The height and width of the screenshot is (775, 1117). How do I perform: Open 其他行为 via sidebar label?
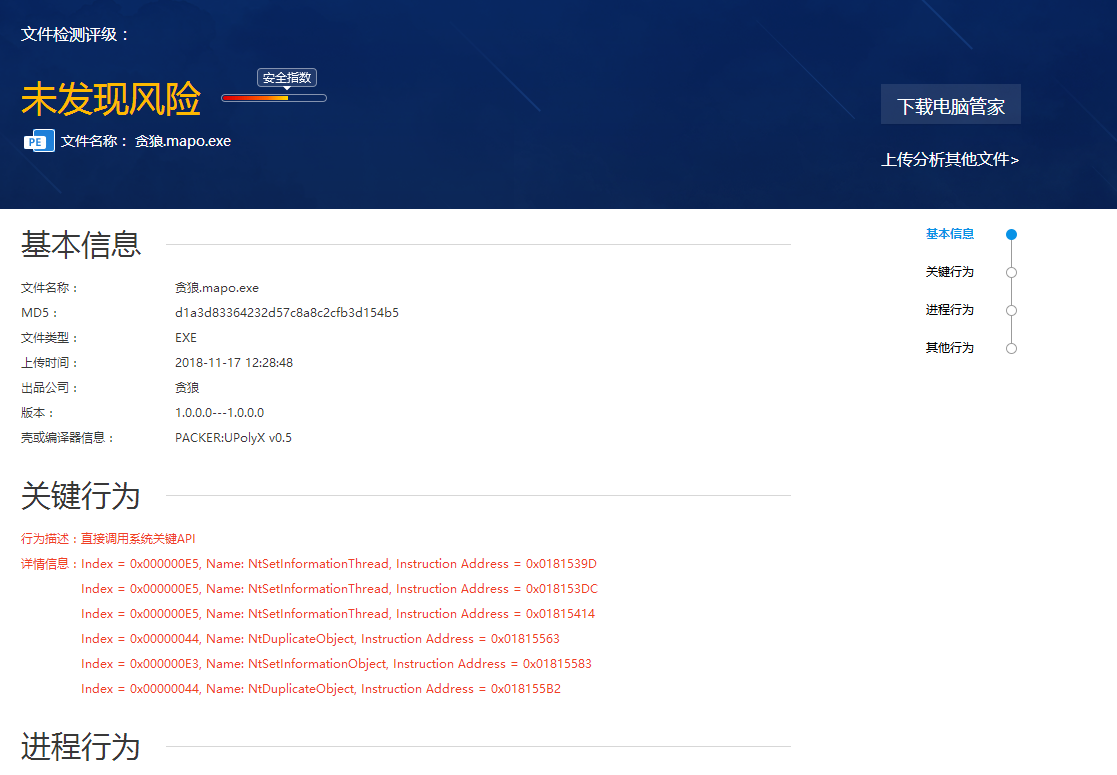(x=949, y=348)
